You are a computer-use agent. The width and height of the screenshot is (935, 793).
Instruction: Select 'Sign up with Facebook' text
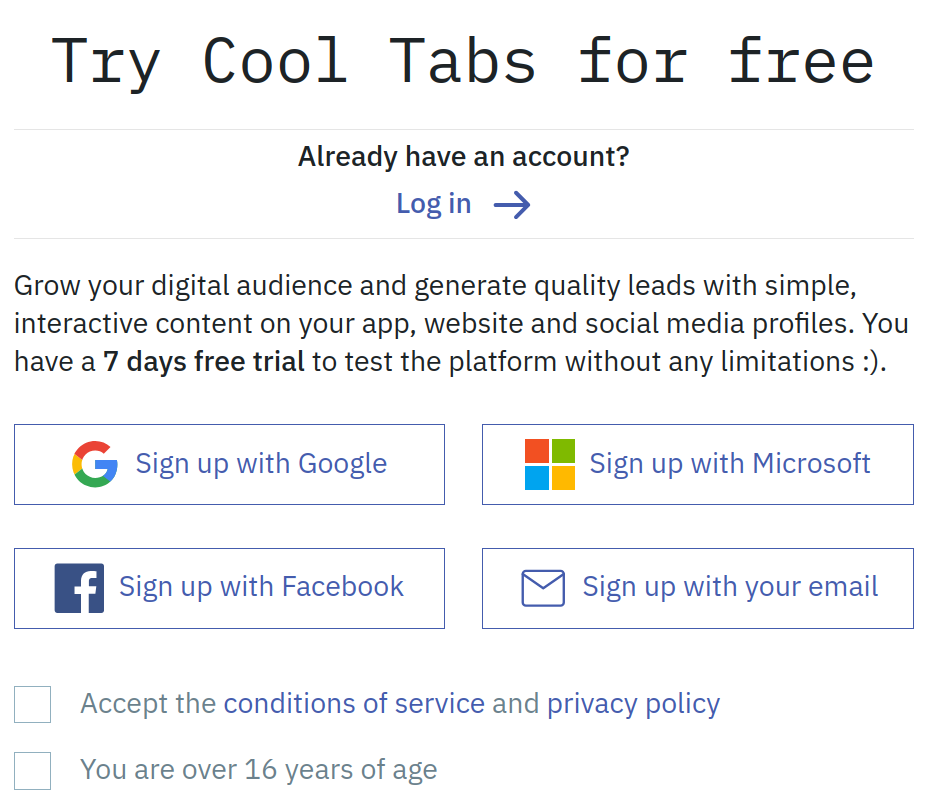coord(261,587)
